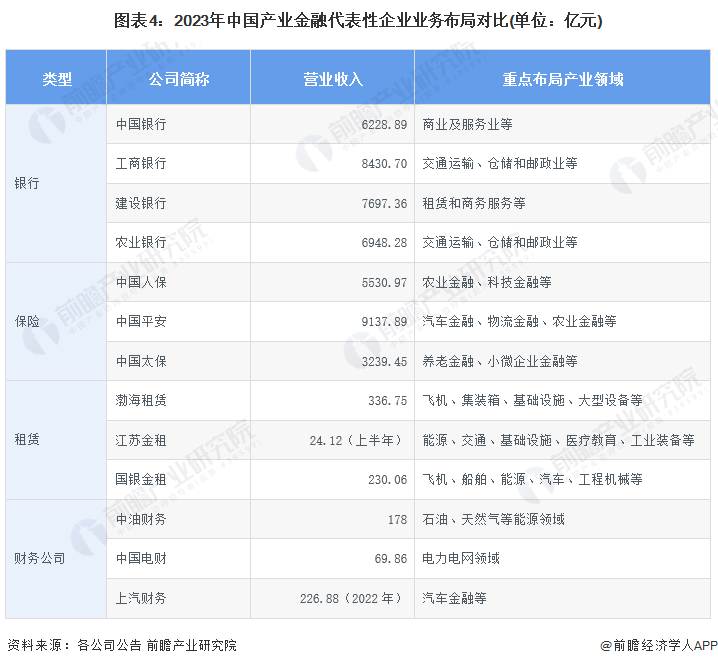
Task: Click the 银行 category cell
Action: pyautogui.click(x=56, y=183)
